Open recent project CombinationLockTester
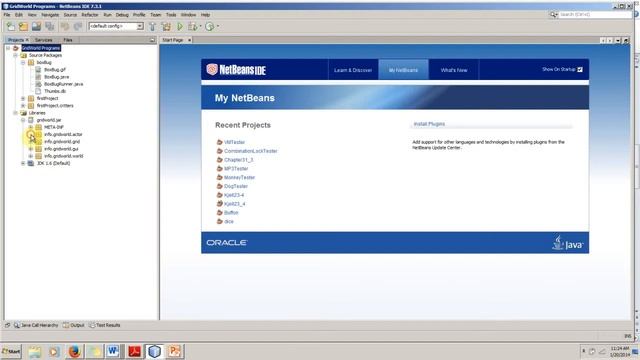640x360 pixels. pyautogui.click(x=251, y=151)
